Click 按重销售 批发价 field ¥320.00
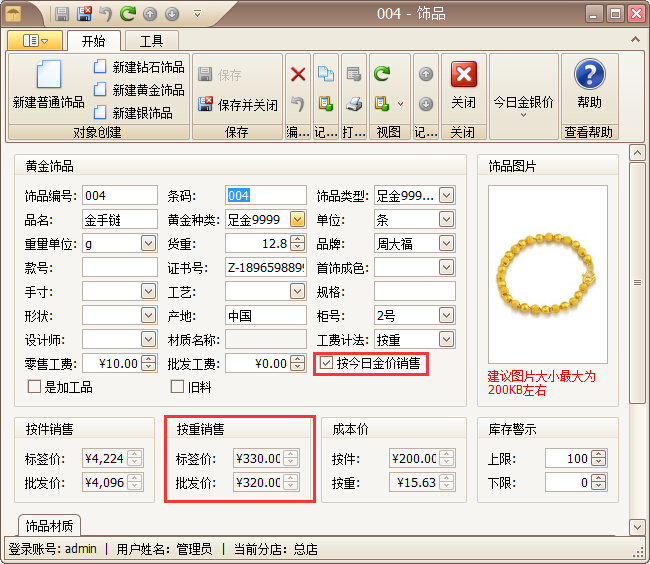Image resolution: width=650 pixels, height=564 pixels. coord(266,482)
